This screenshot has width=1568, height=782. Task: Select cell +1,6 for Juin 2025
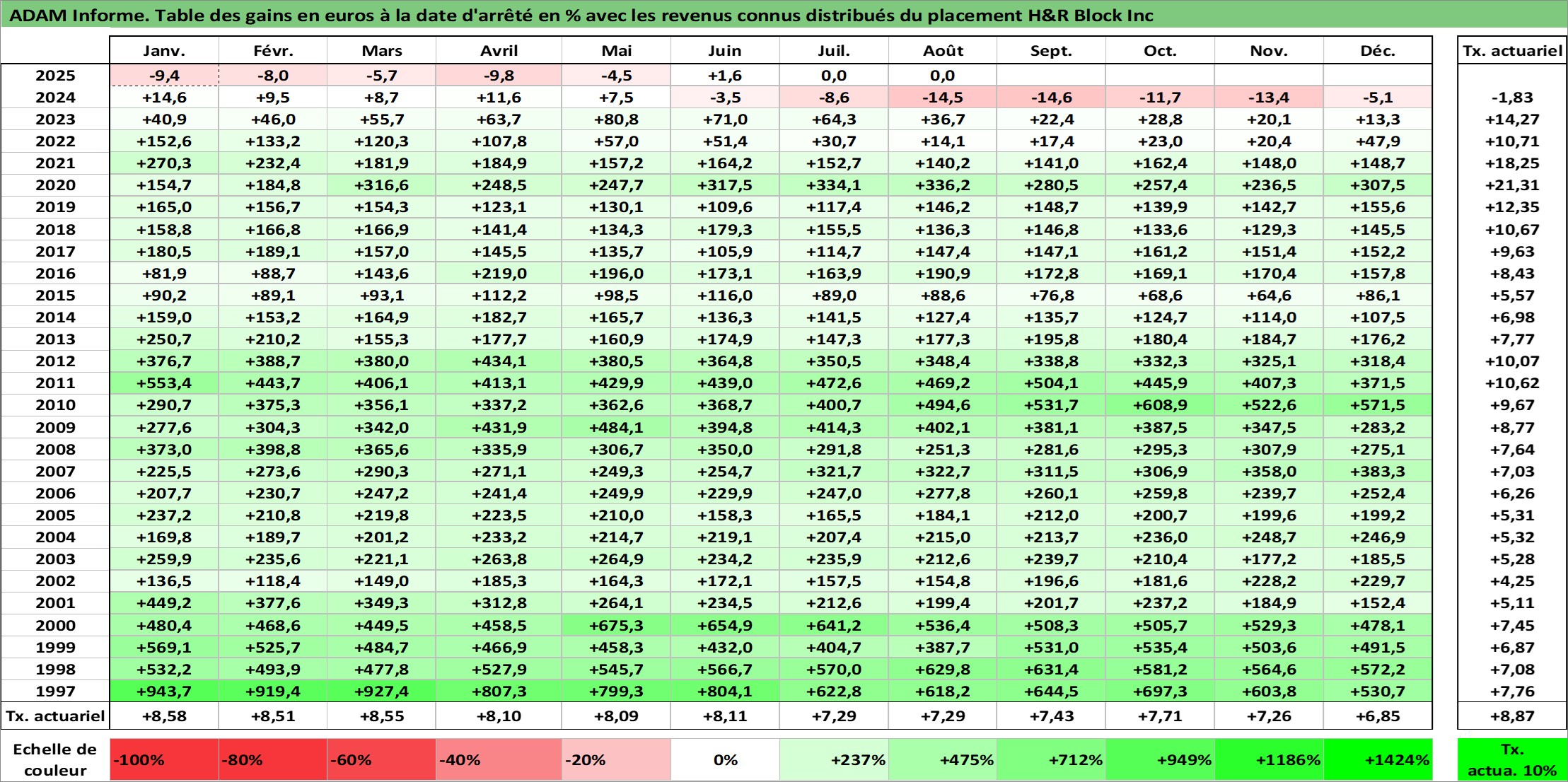pyautogui.click(x=725, y=75)
